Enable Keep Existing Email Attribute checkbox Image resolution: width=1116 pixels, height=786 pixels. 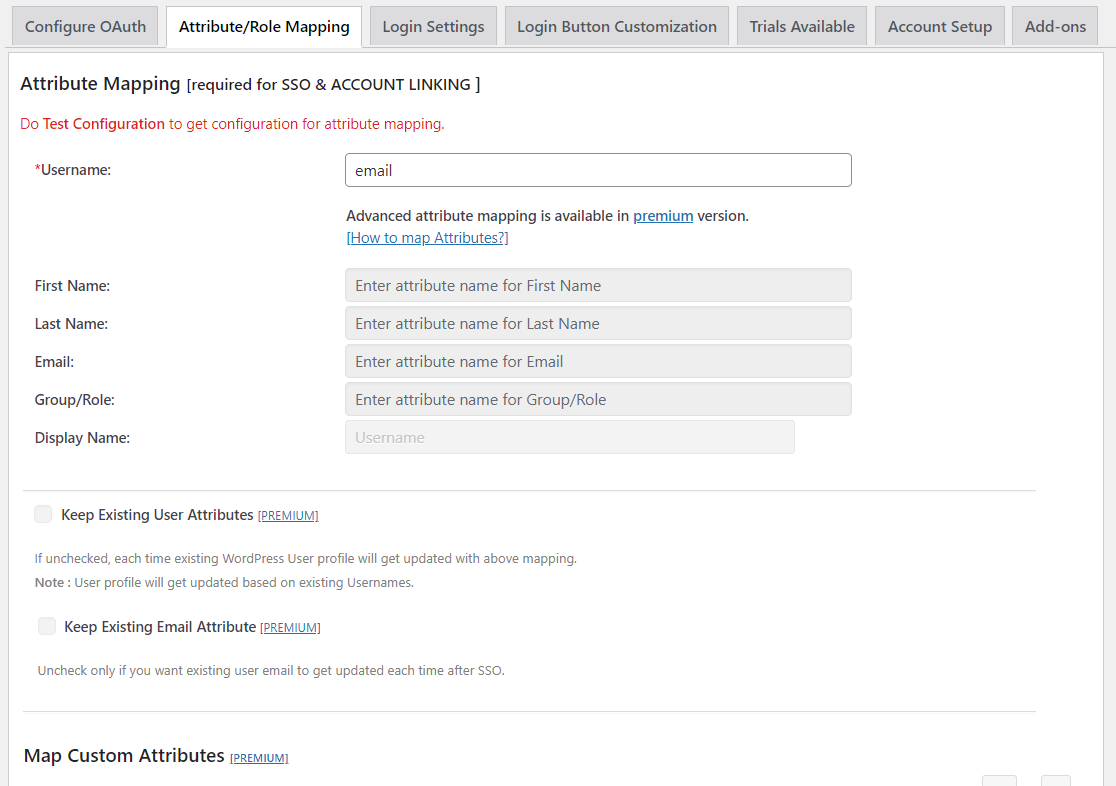(x=47, y=626)
